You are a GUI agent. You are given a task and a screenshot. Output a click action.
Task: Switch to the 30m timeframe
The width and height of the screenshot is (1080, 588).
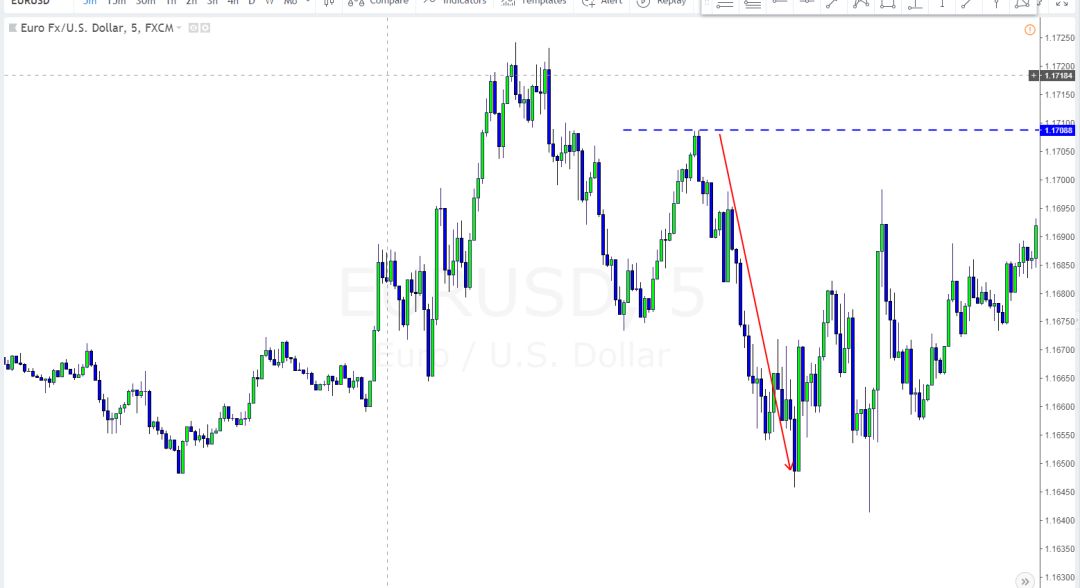click(145, 3)
